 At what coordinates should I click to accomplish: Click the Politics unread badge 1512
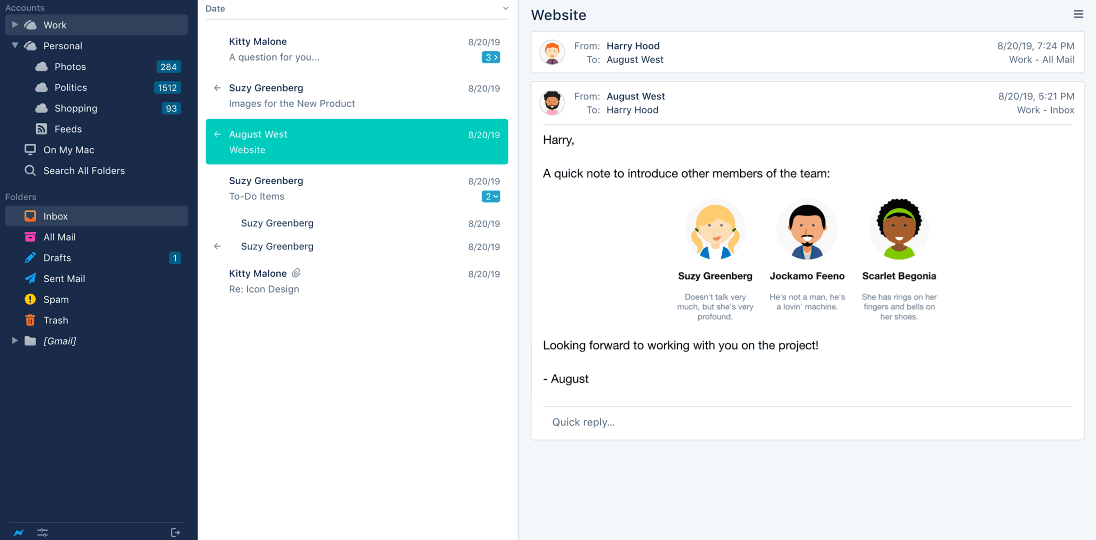[168, 88]
